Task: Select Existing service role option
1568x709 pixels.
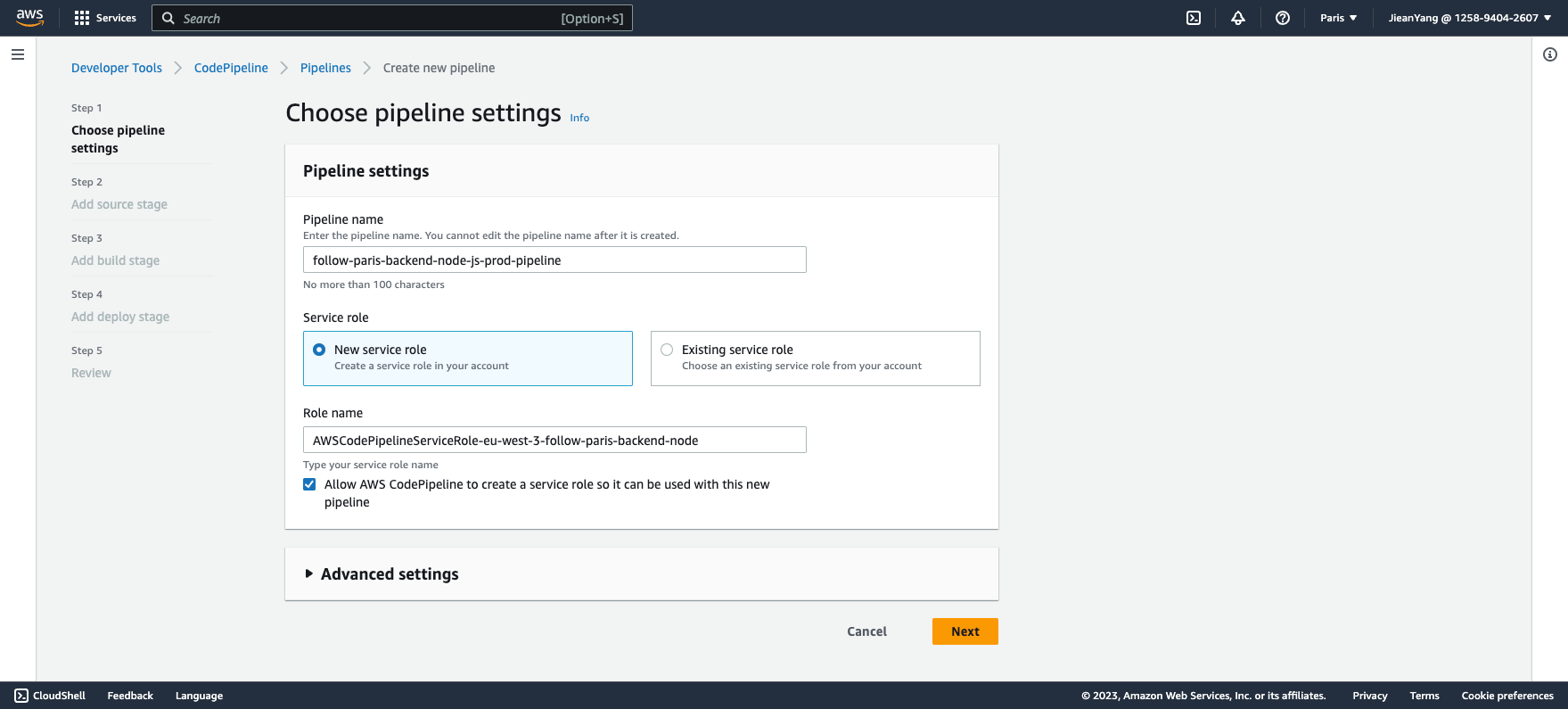Action: [x=816, y=359]
